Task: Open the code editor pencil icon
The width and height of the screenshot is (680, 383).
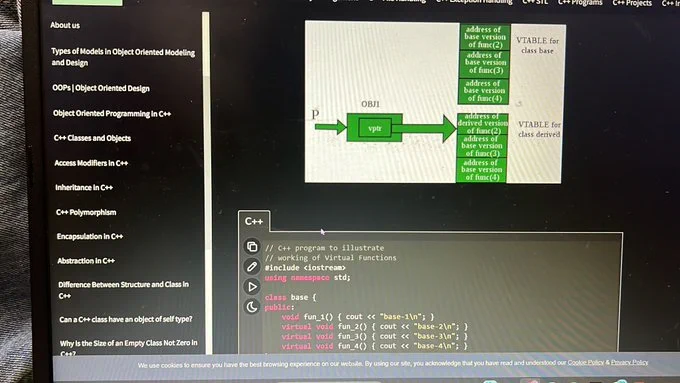Action: pos(252,266)
